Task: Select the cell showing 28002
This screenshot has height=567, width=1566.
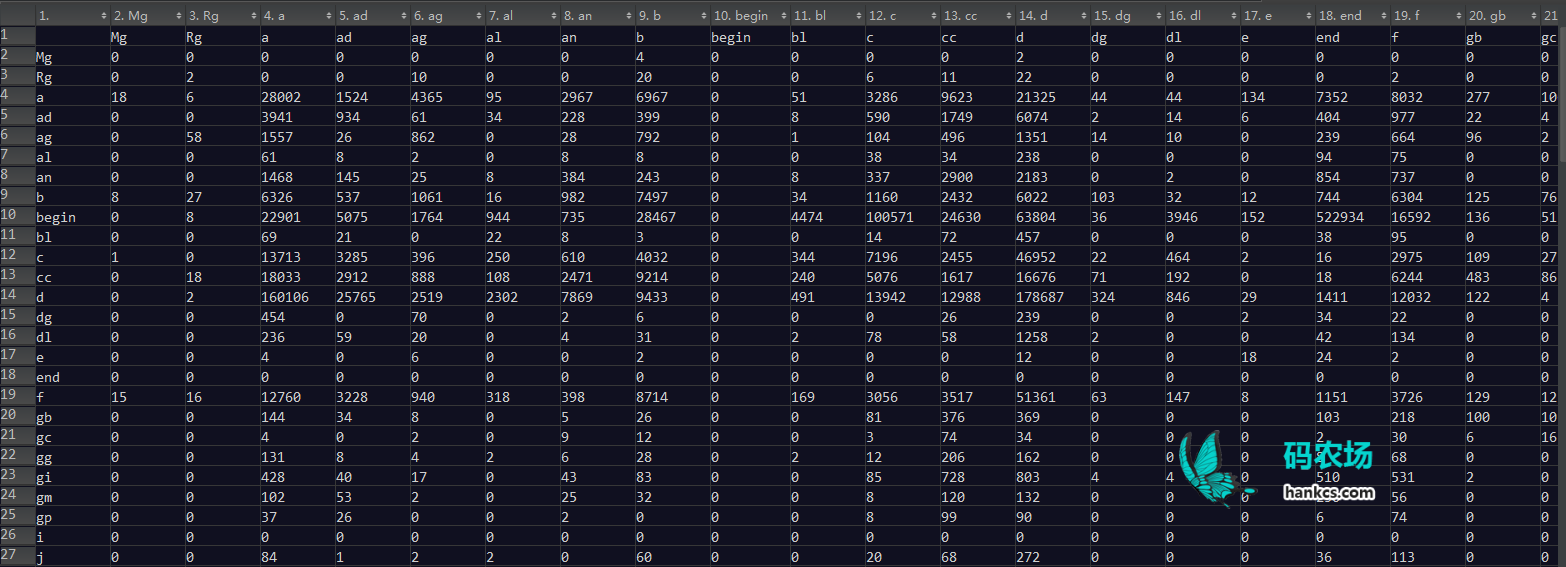Action: click(x=280, y=97)
